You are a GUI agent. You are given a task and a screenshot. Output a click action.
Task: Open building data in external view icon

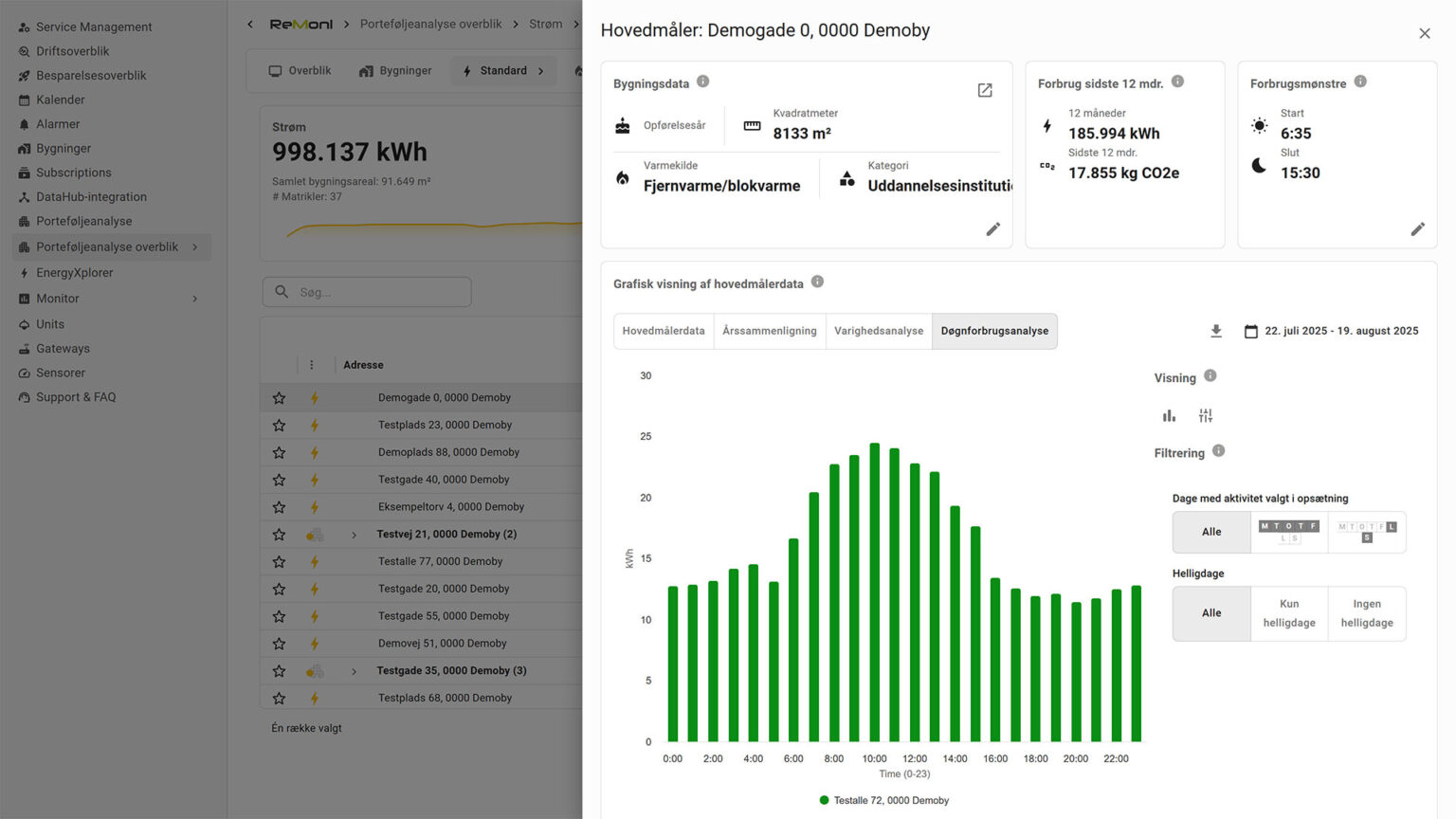point(985,90)
